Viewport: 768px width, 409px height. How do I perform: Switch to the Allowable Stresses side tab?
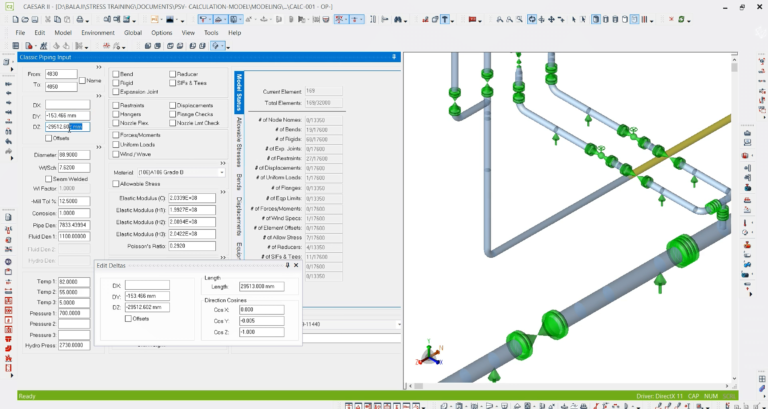tap(240, 142)
